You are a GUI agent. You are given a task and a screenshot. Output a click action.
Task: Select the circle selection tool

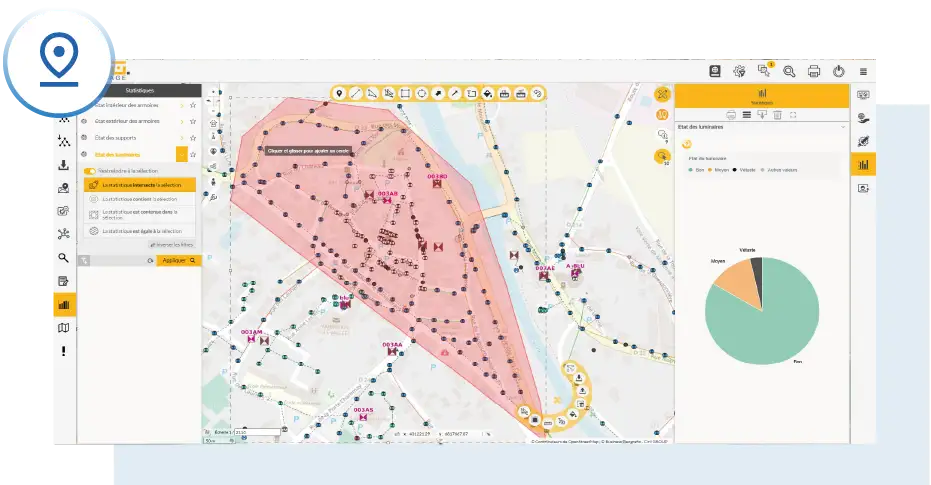(422, 93)
